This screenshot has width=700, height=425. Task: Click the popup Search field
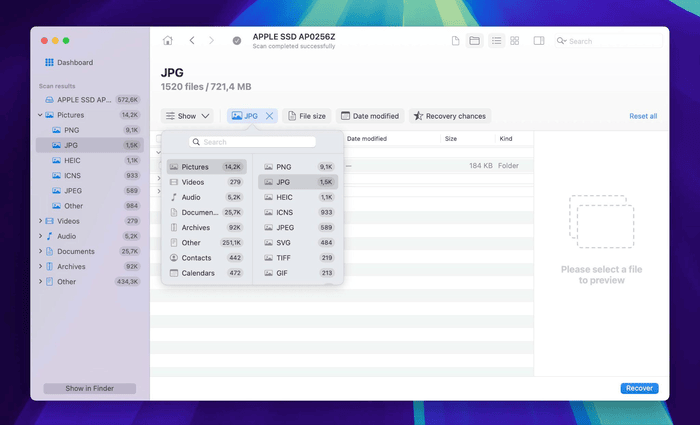(252, 142)
